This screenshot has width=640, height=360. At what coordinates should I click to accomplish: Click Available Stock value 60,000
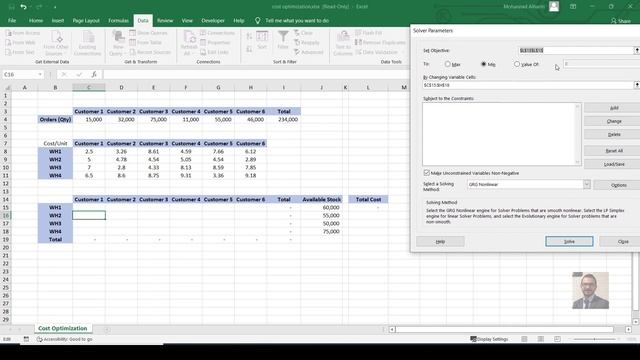(x=322, y=207)
